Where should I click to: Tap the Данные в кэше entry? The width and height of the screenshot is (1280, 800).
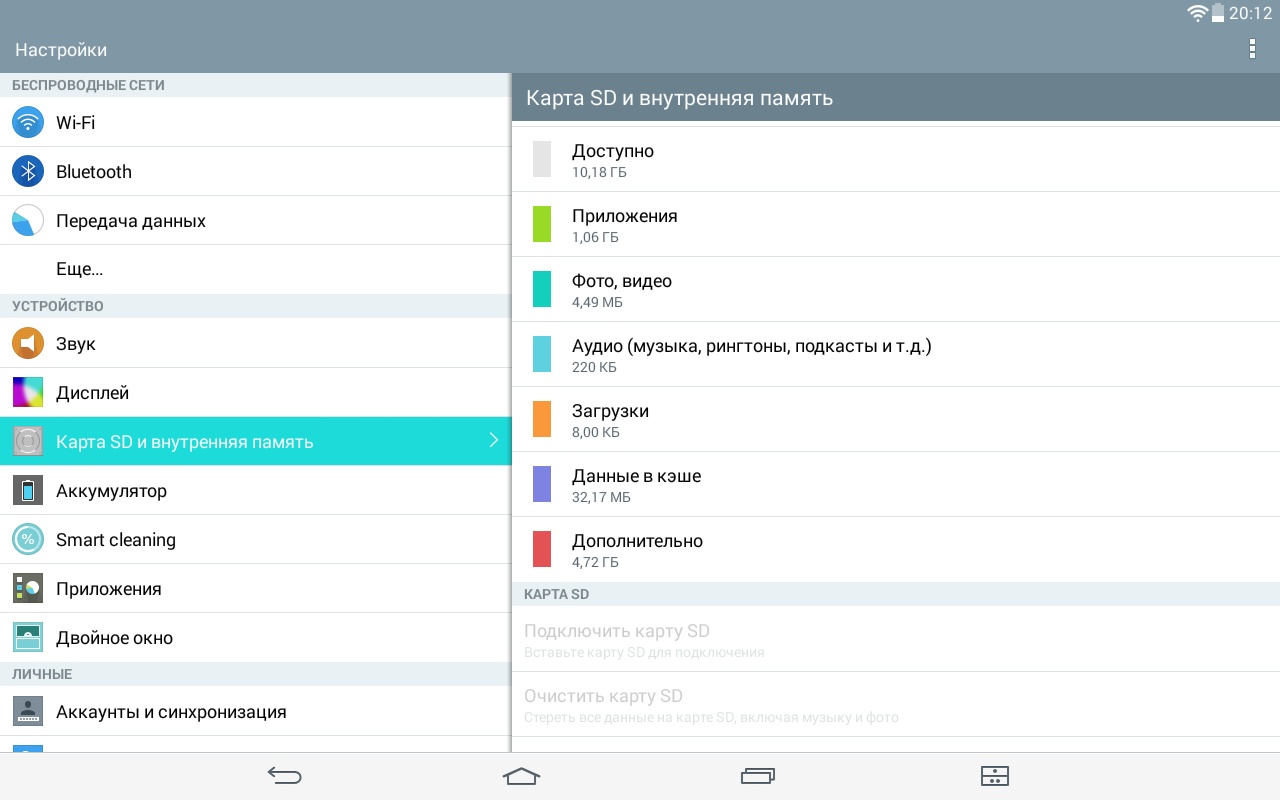click(636, 484)
